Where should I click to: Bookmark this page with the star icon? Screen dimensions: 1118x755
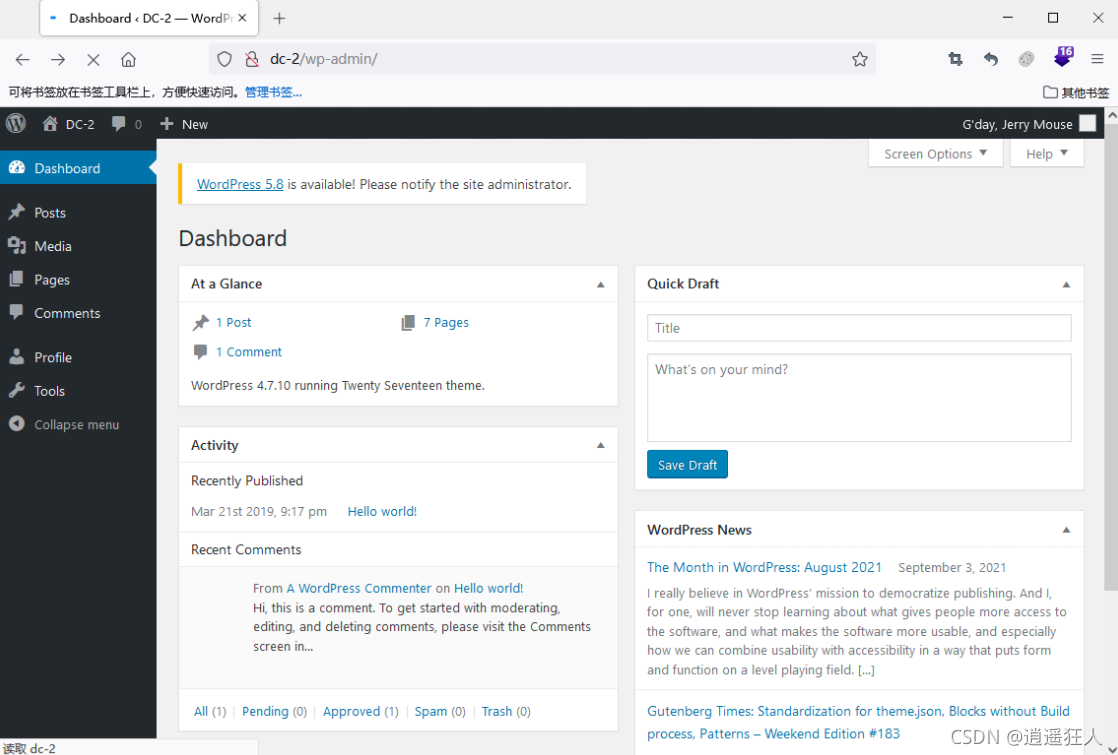pos(860,59)
